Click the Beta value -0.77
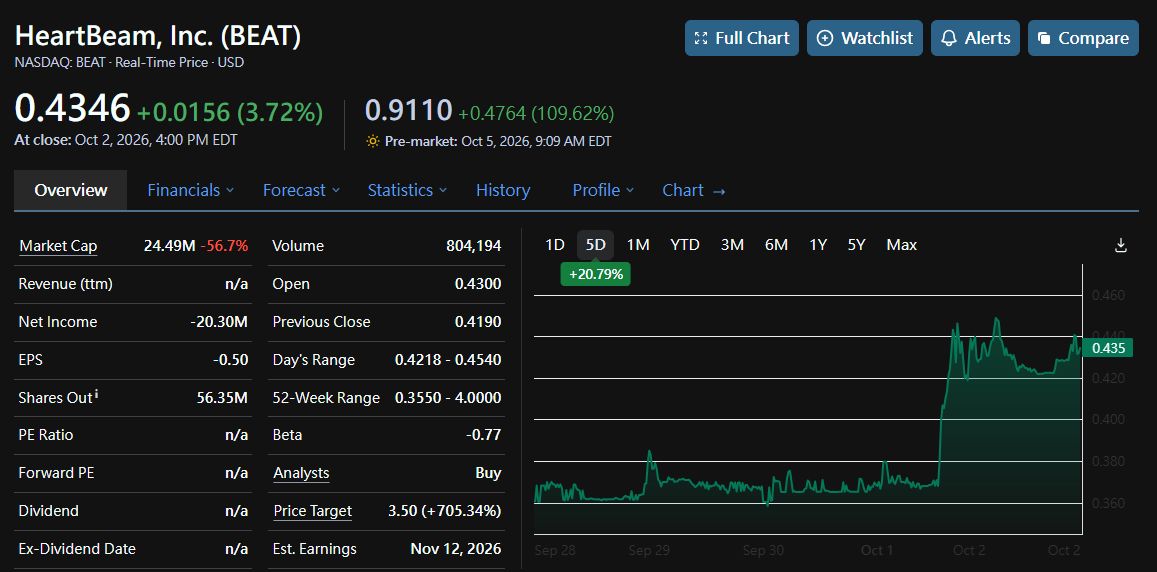The width and height of the screenshot is (1157, 572). pos(484,435)
